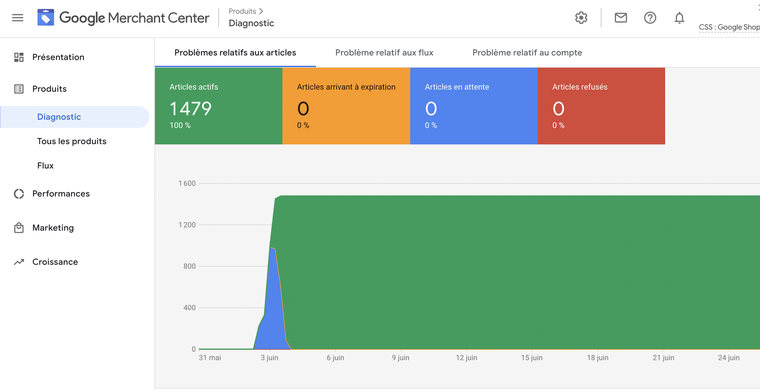Open the settings gear icon
The width and height of the screenshot is (760, 390).
[x=581, y=18]
